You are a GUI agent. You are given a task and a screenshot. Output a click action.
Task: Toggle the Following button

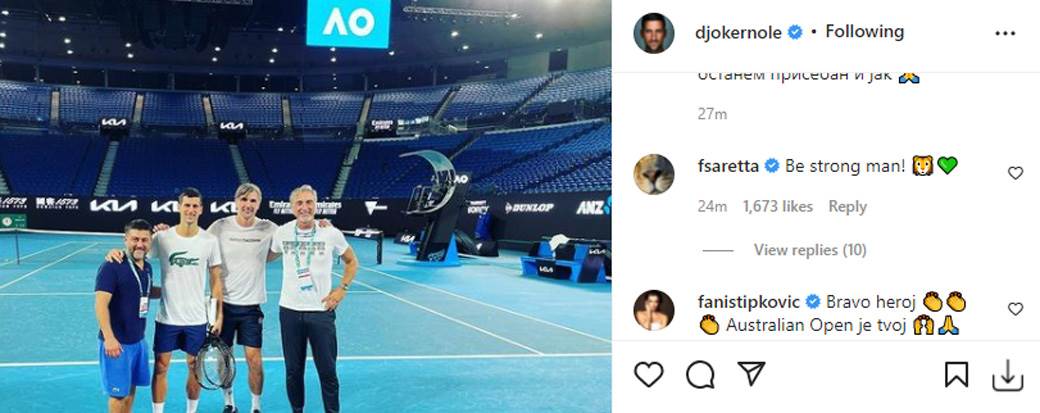click(864, 32)
